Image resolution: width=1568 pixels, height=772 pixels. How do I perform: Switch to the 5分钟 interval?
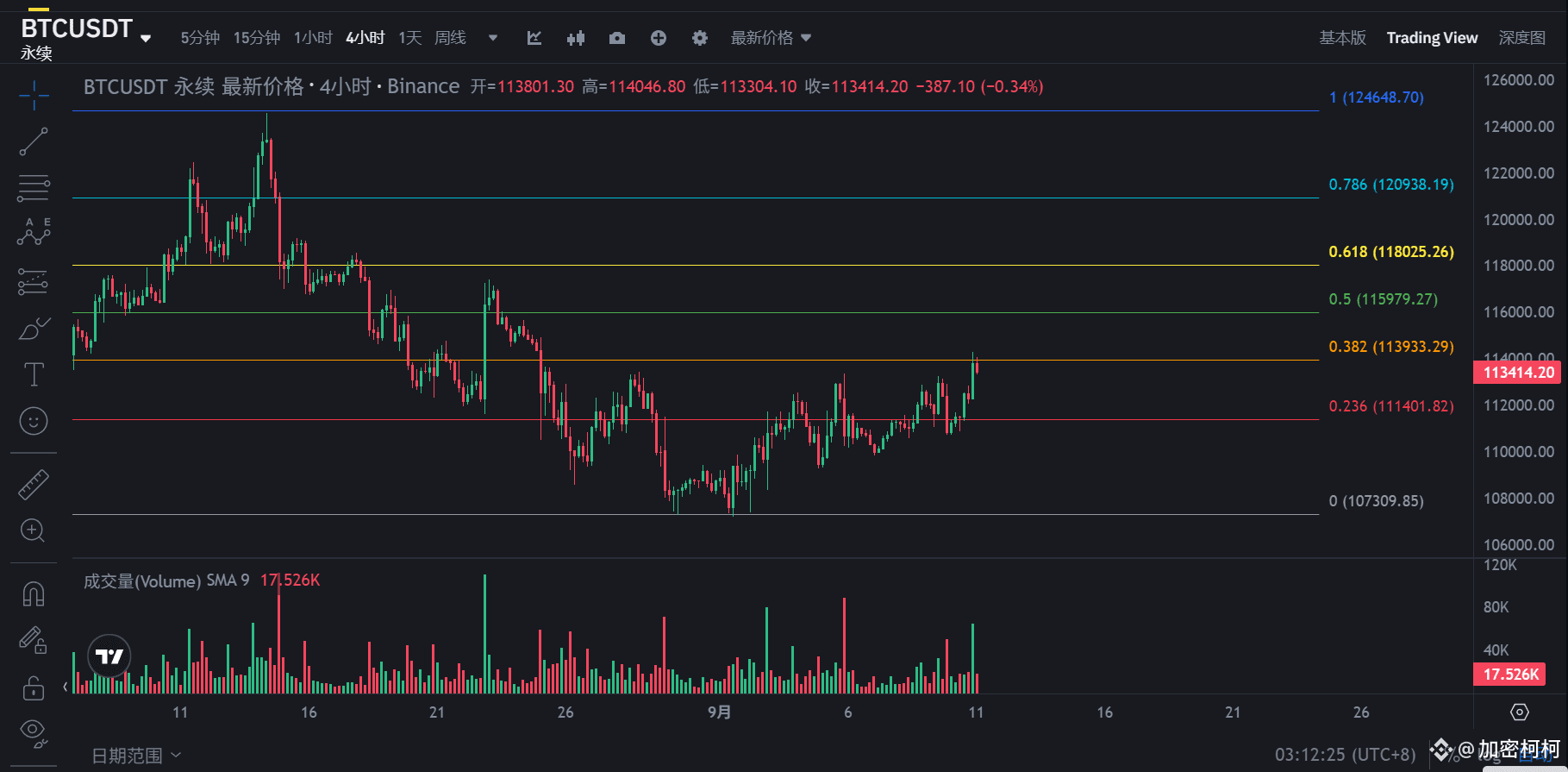(200, 38)
